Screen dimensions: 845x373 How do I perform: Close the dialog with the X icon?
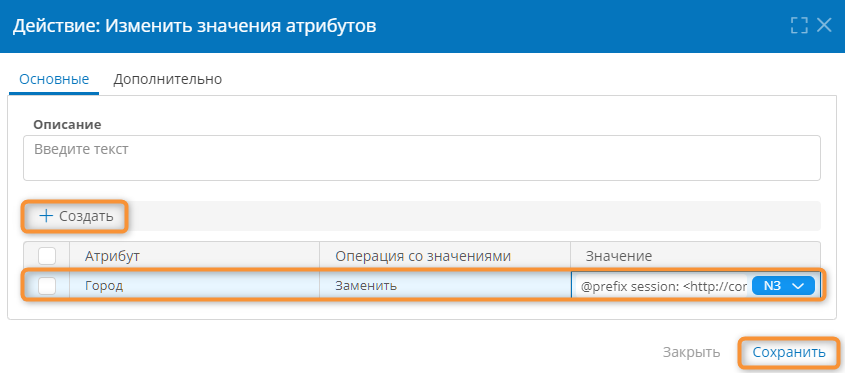click(825, 25)
